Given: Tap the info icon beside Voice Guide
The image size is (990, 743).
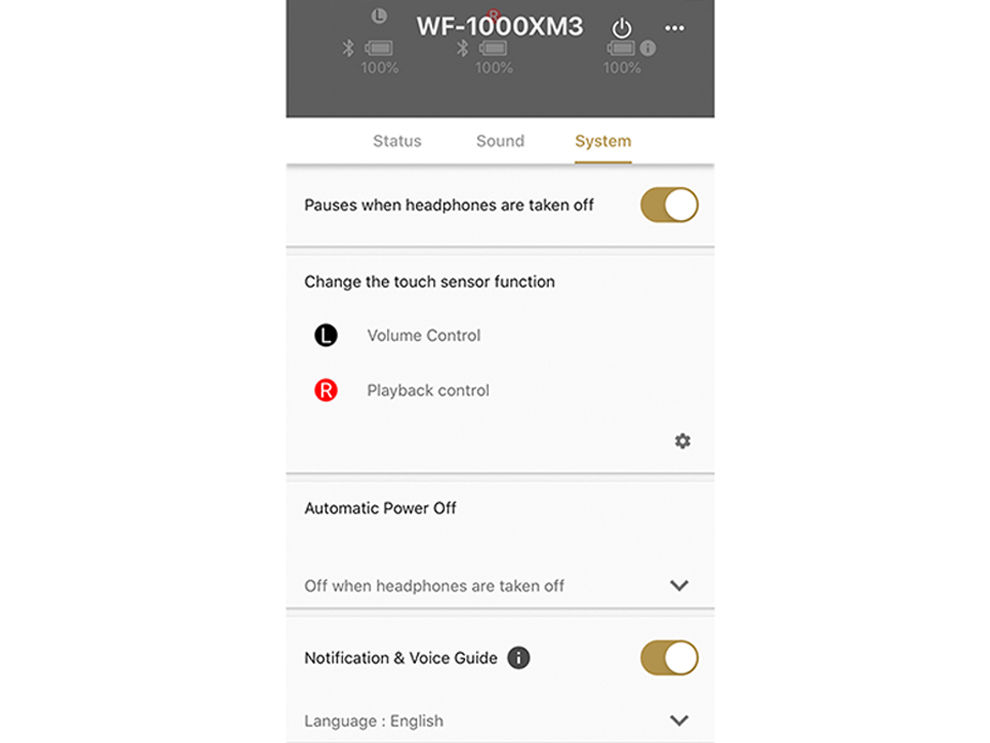Looking at the screenshot, I should [x=518, y=658].
